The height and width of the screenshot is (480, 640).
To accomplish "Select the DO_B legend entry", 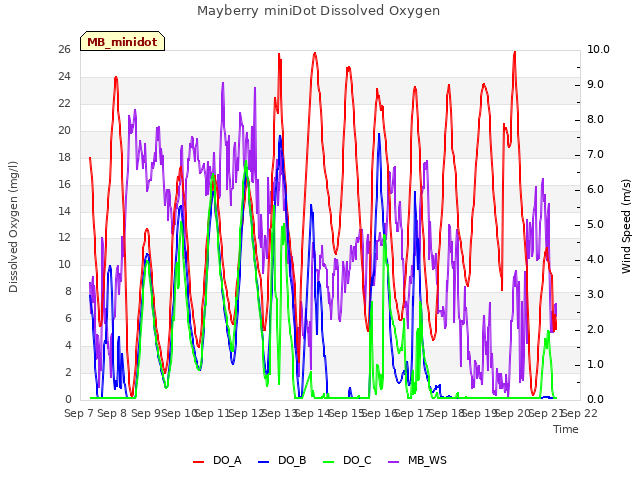I will point(282,461).
